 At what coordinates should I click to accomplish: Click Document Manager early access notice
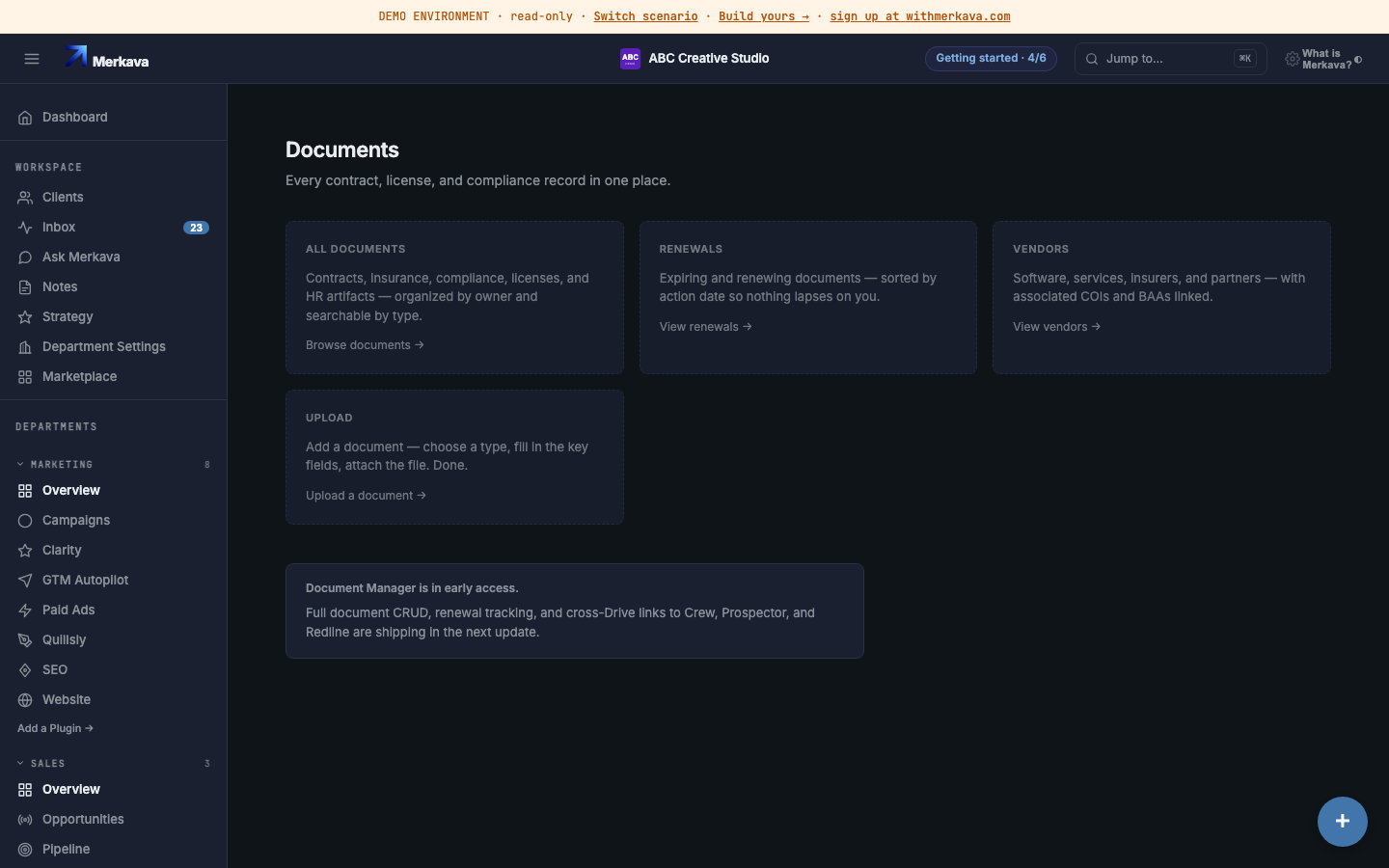575,611
